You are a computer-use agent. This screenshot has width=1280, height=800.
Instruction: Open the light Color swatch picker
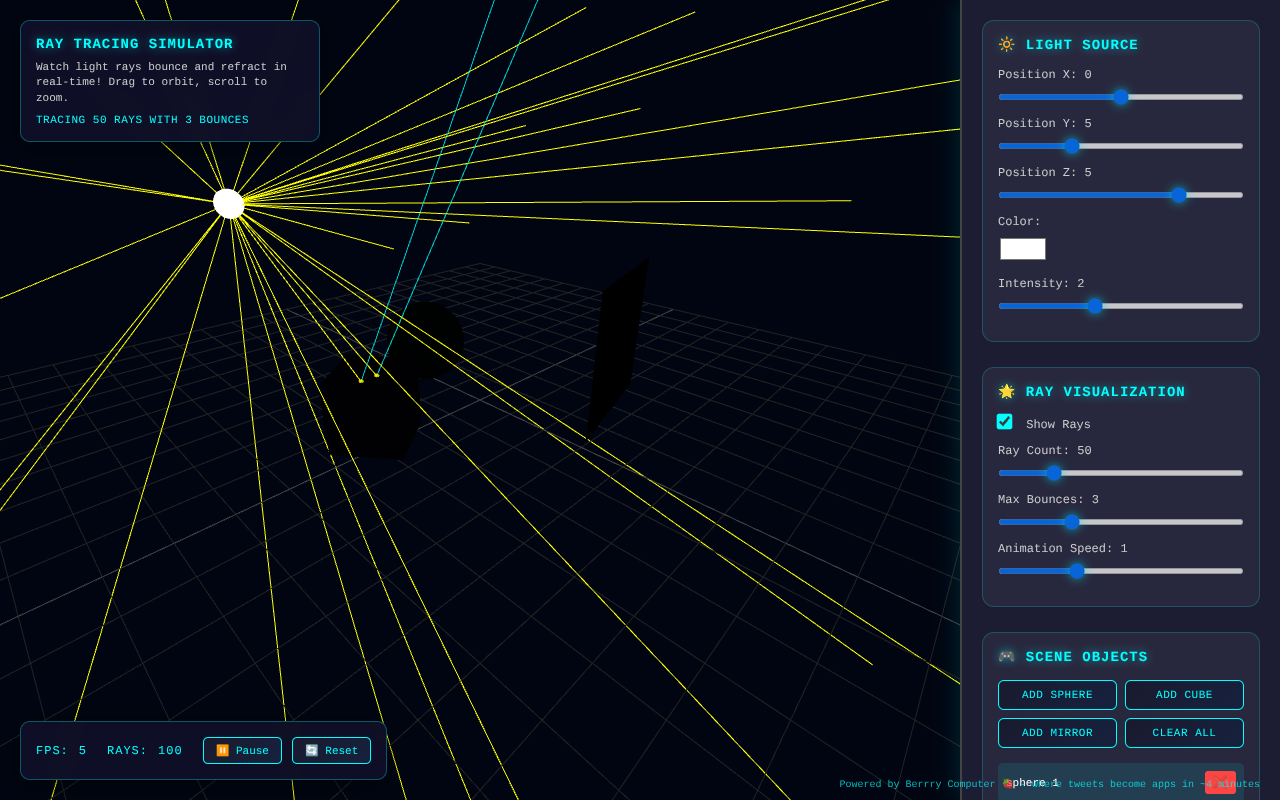point(1022,248)
